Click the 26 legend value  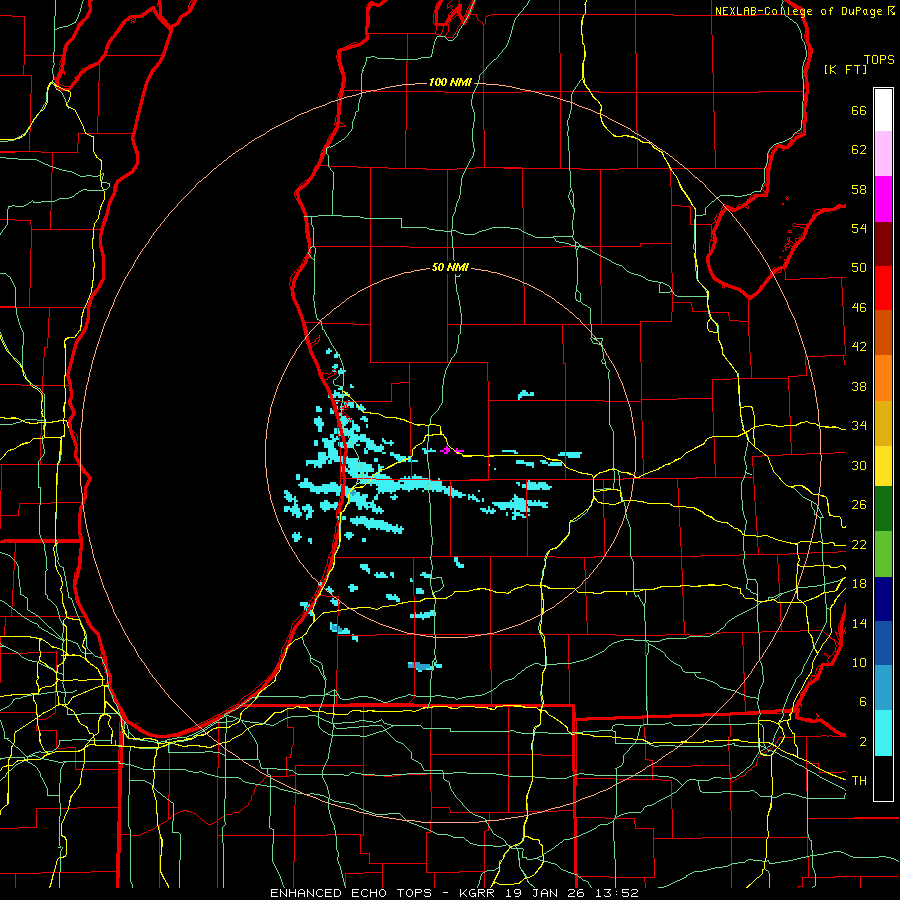(859, 505)
